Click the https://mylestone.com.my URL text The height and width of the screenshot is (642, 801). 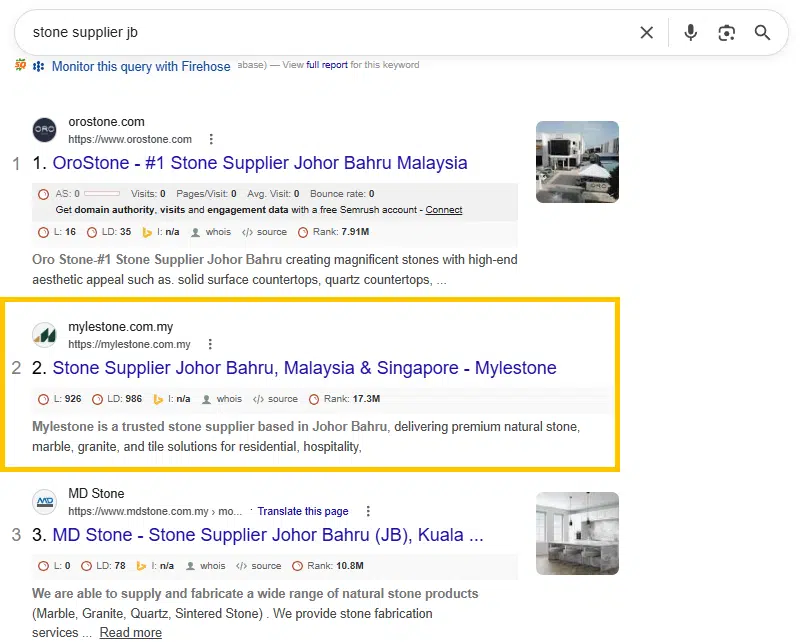point(129,345)
